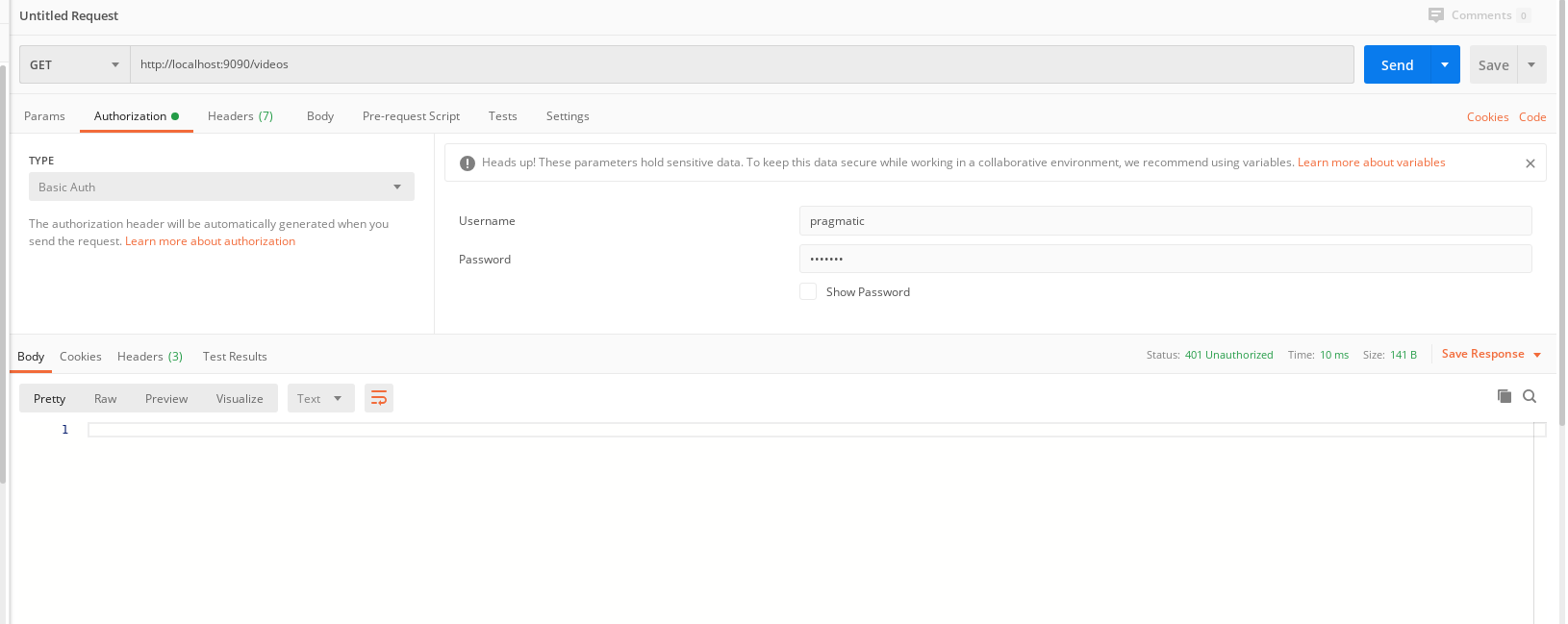Switch to Visualize response view
The width and height of the screenshot is (1568, 624).
coord(240,398)
